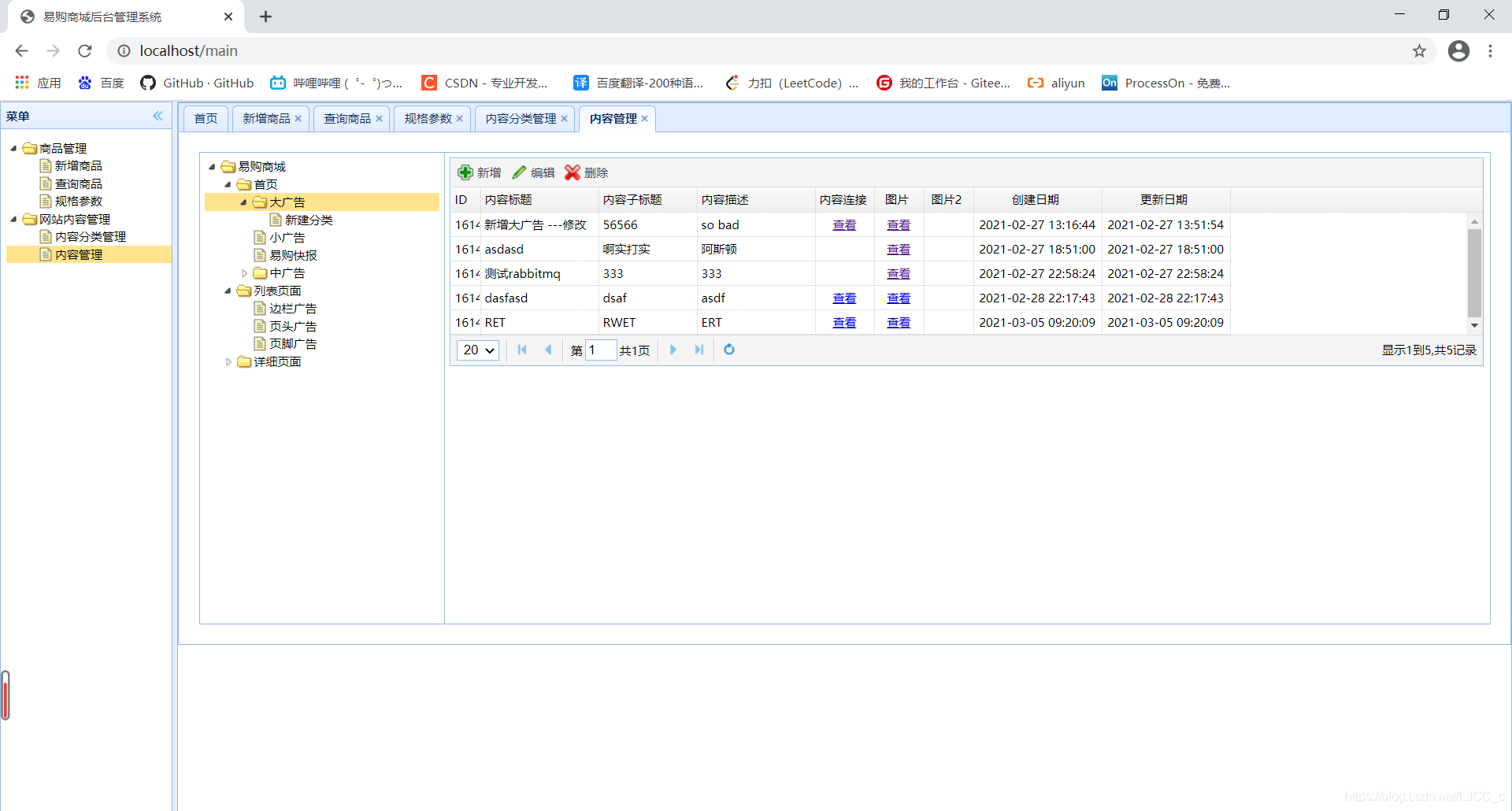1512x811 pixels.
Task: Collapse the 易购商城 tree root
Action: coord(212,166)
